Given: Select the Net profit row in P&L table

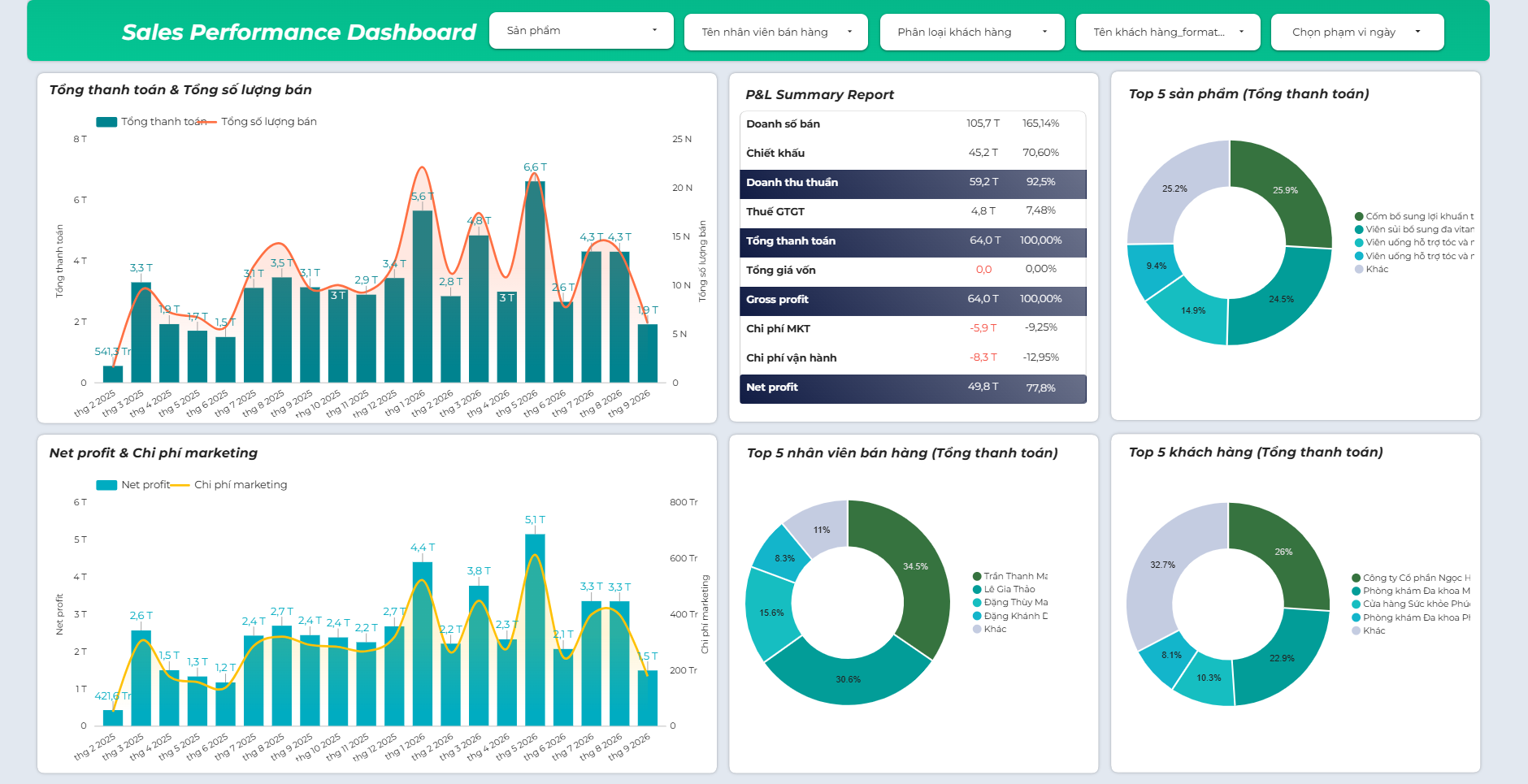Looking at the screenshot, I should click(x=913, y=388).
